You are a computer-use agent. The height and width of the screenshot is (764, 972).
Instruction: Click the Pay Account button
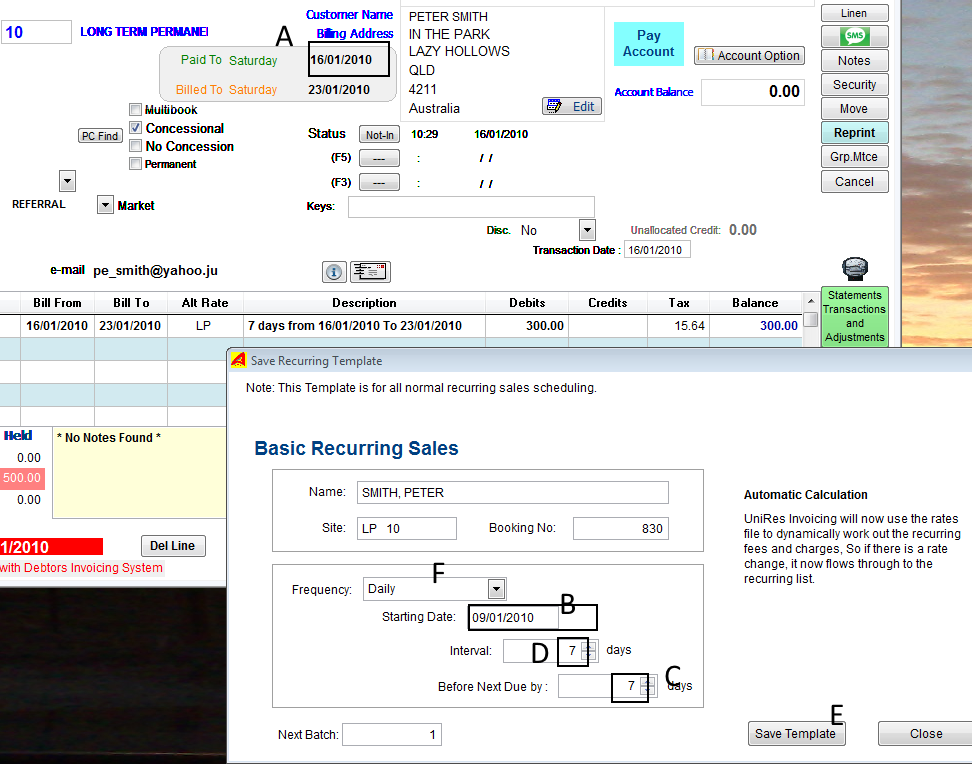click(x=648, y=43)
